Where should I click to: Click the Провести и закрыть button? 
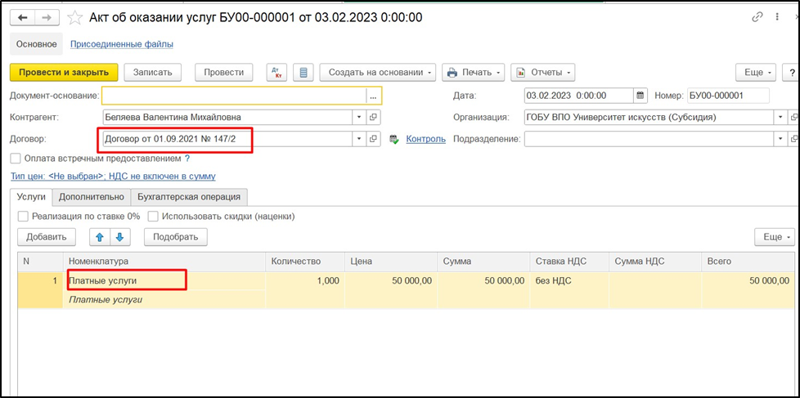64,72
